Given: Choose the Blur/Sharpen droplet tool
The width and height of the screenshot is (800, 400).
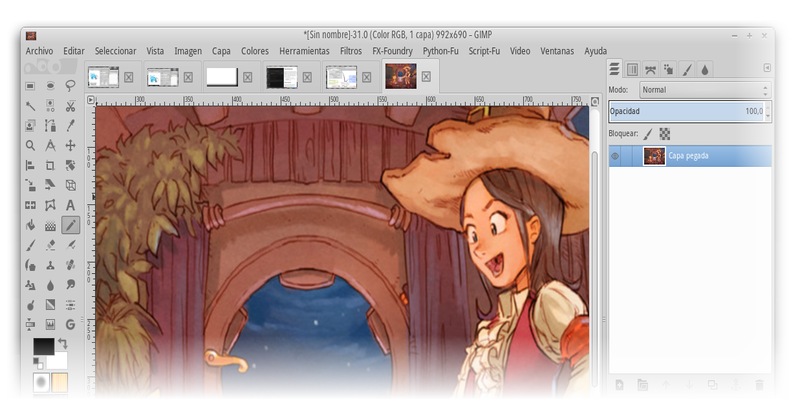Looking at the screenshot, I should 50,285.
